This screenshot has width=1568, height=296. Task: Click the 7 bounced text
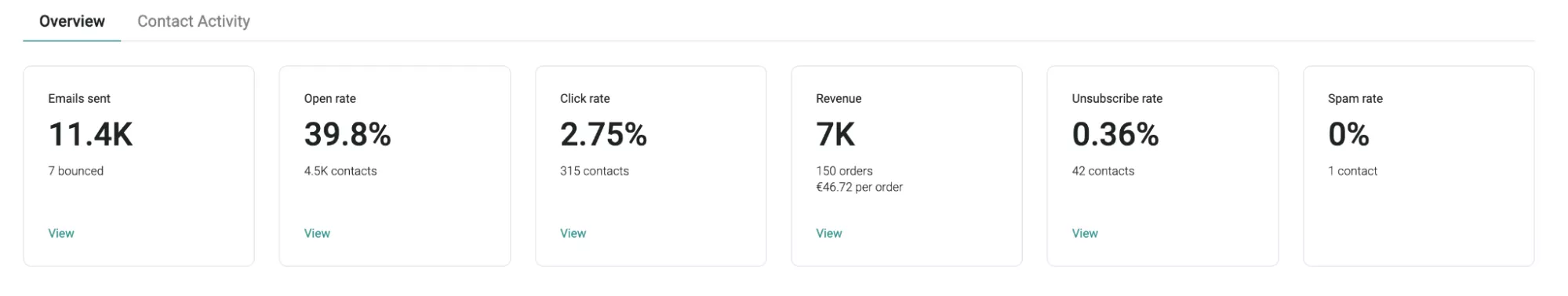[x=76, y=171]
